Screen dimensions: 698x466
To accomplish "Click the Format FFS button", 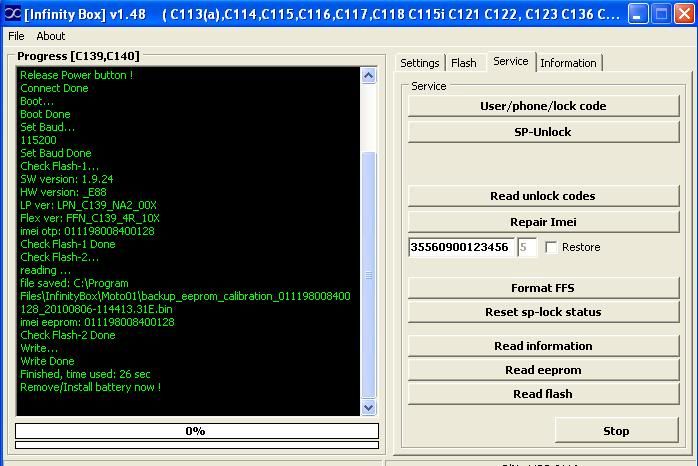I will tap(544, 288).
